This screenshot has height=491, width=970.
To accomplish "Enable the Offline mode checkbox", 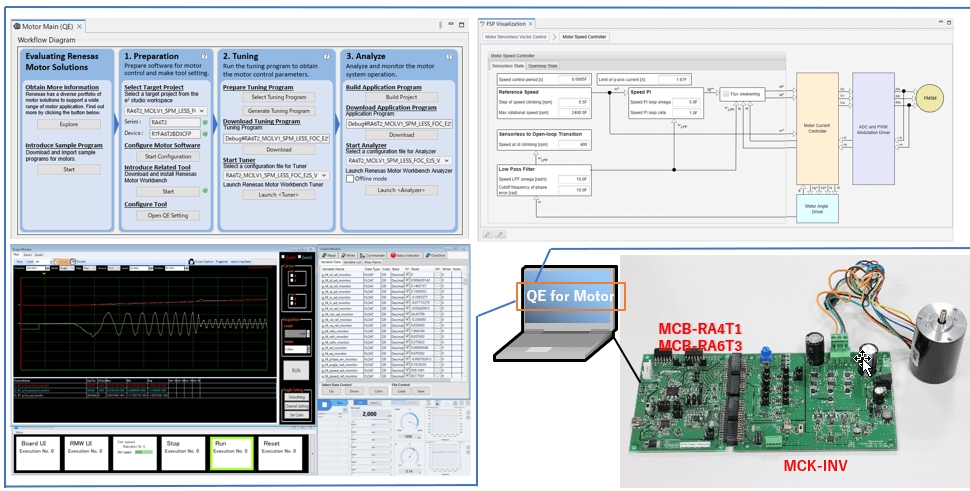I will point(350,179).
